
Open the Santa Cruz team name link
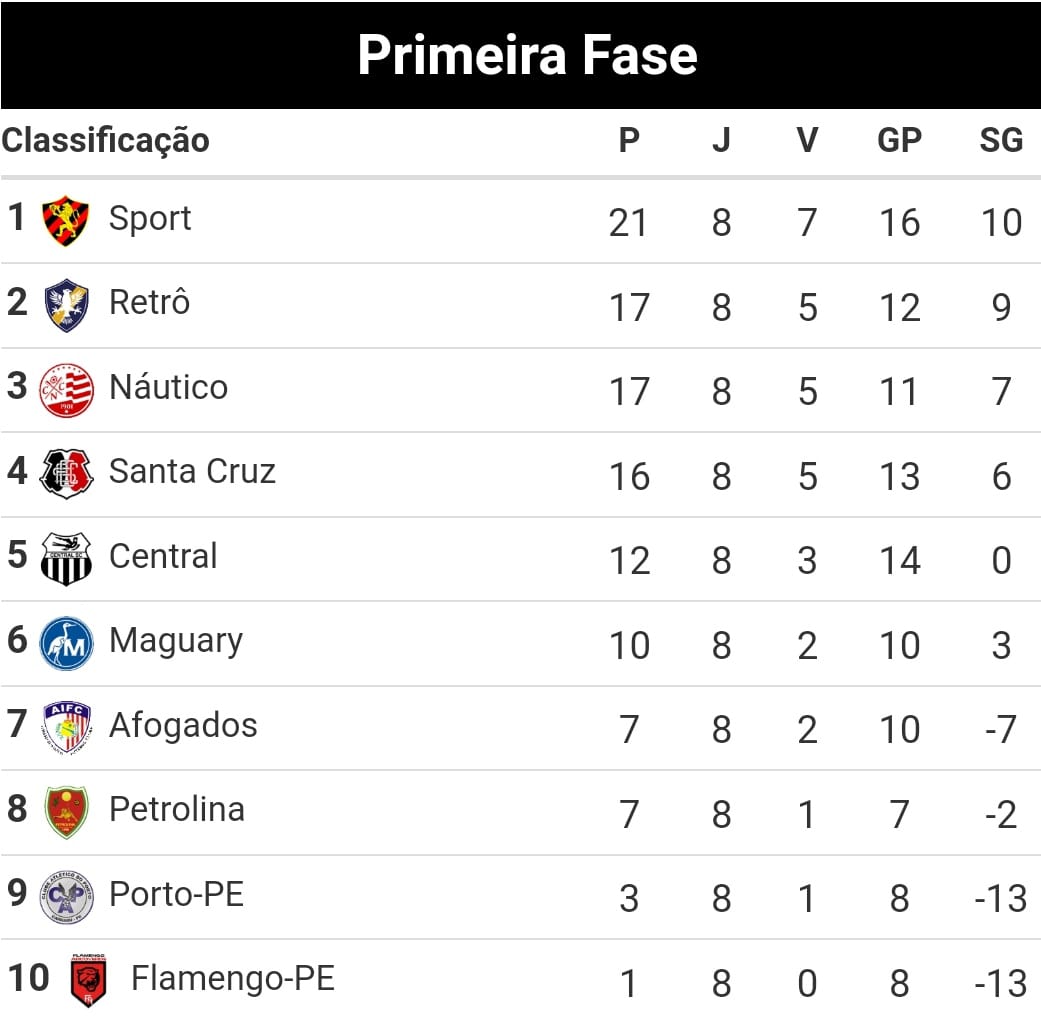click(x=193, y=471)
